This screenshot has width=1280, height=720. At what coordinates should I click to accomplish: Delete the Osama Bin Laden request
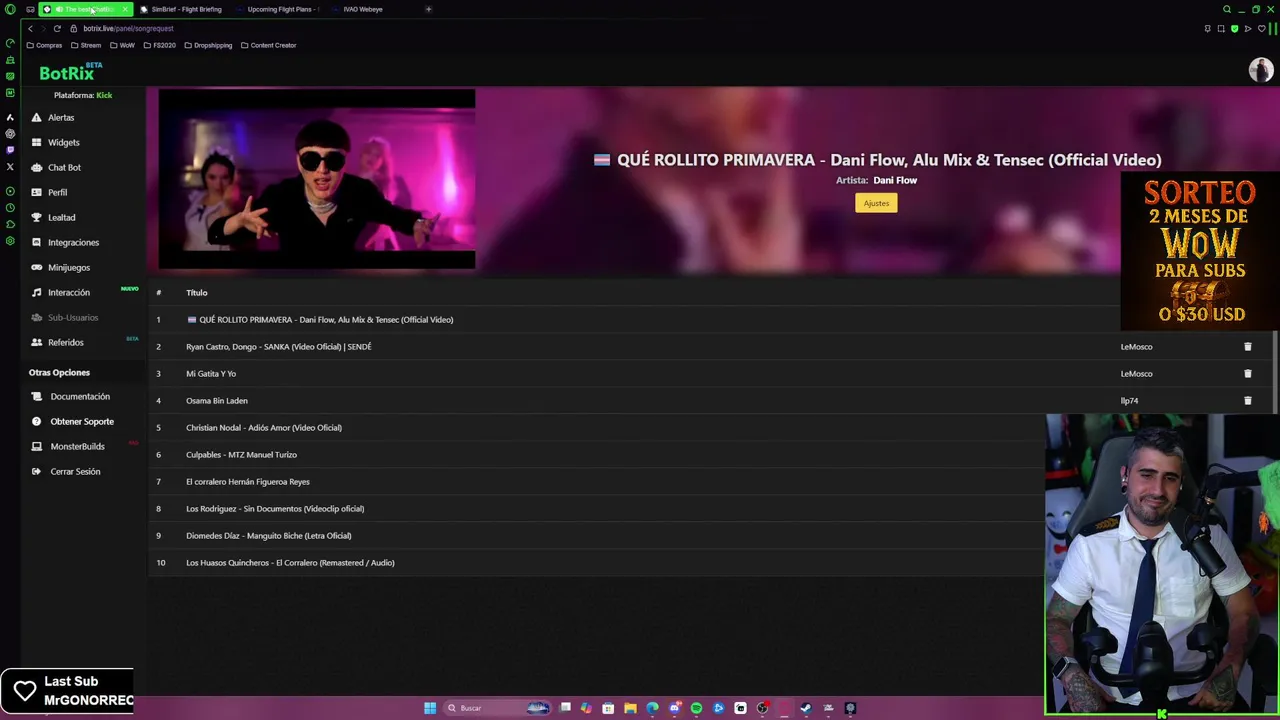[1247, 400]
